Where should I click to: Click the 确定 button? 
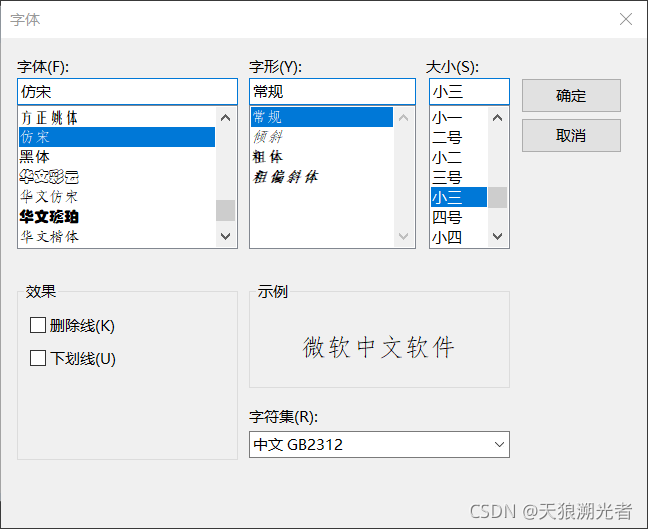(571, 95)
